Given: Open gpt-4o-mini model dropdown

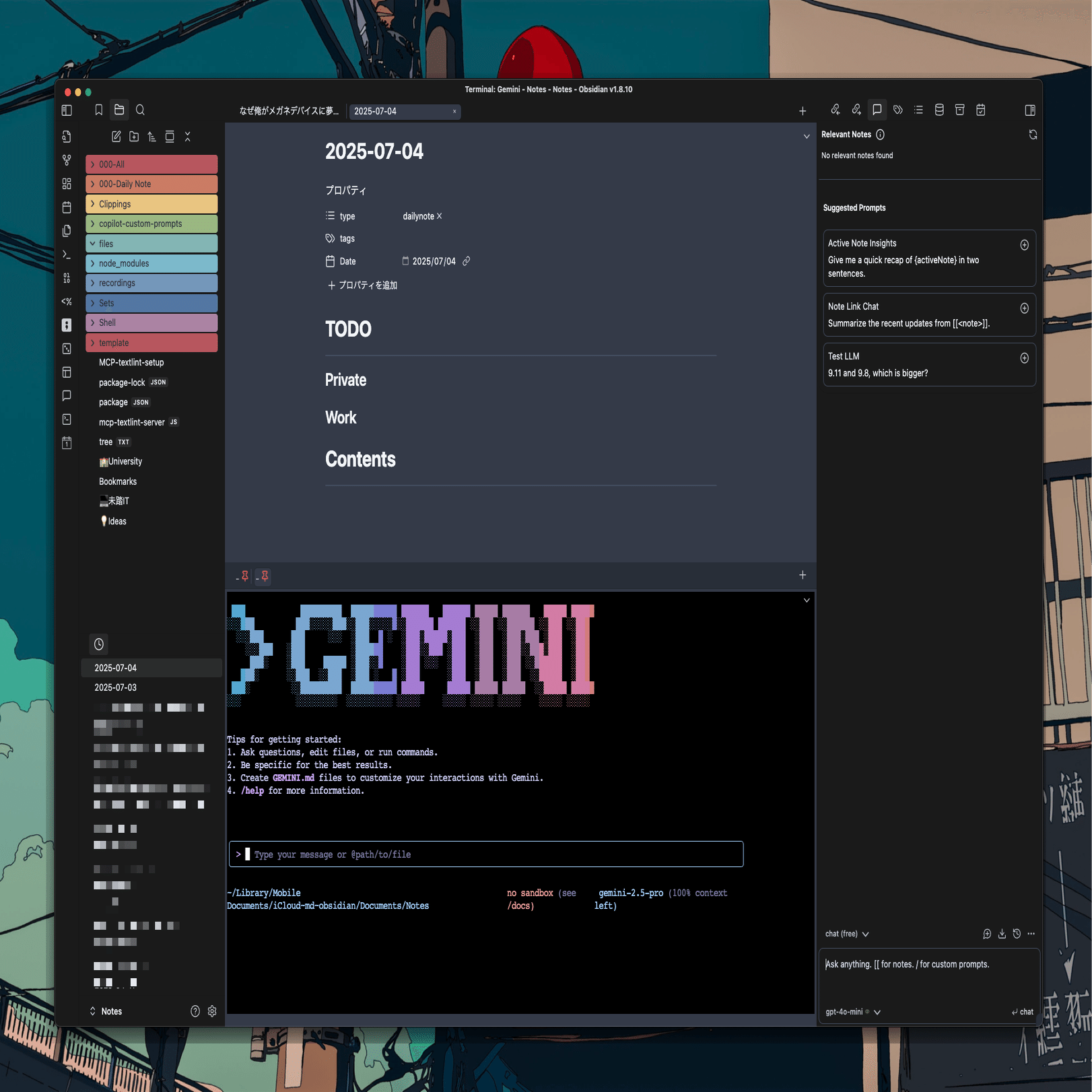Looking at the screenshot, I should (853, 1012).
